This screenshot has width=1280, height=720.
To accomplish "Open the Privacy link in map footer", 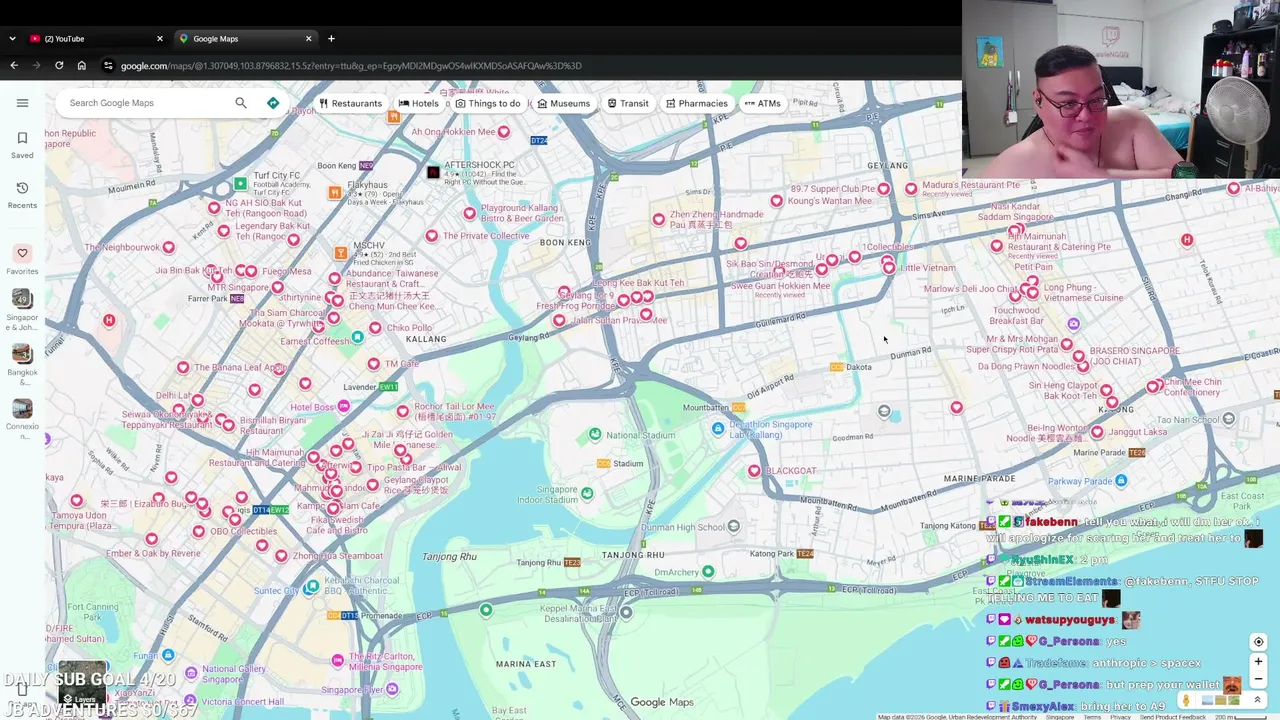I will coord(1120,717).
